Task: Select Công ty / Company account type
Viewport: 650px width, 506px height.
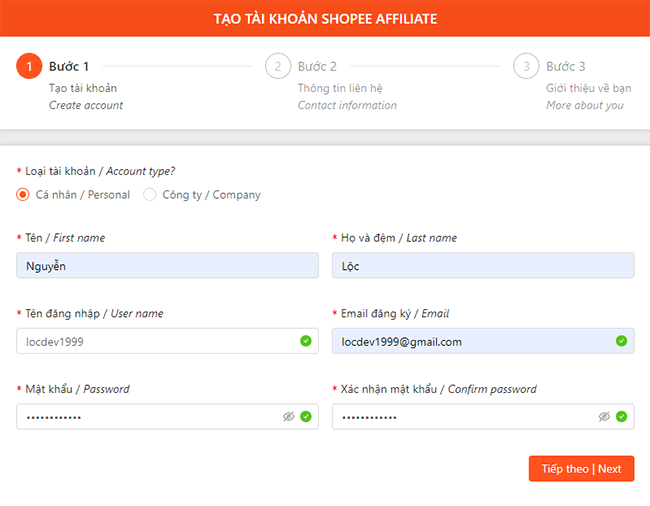Action: click(150, 195)
